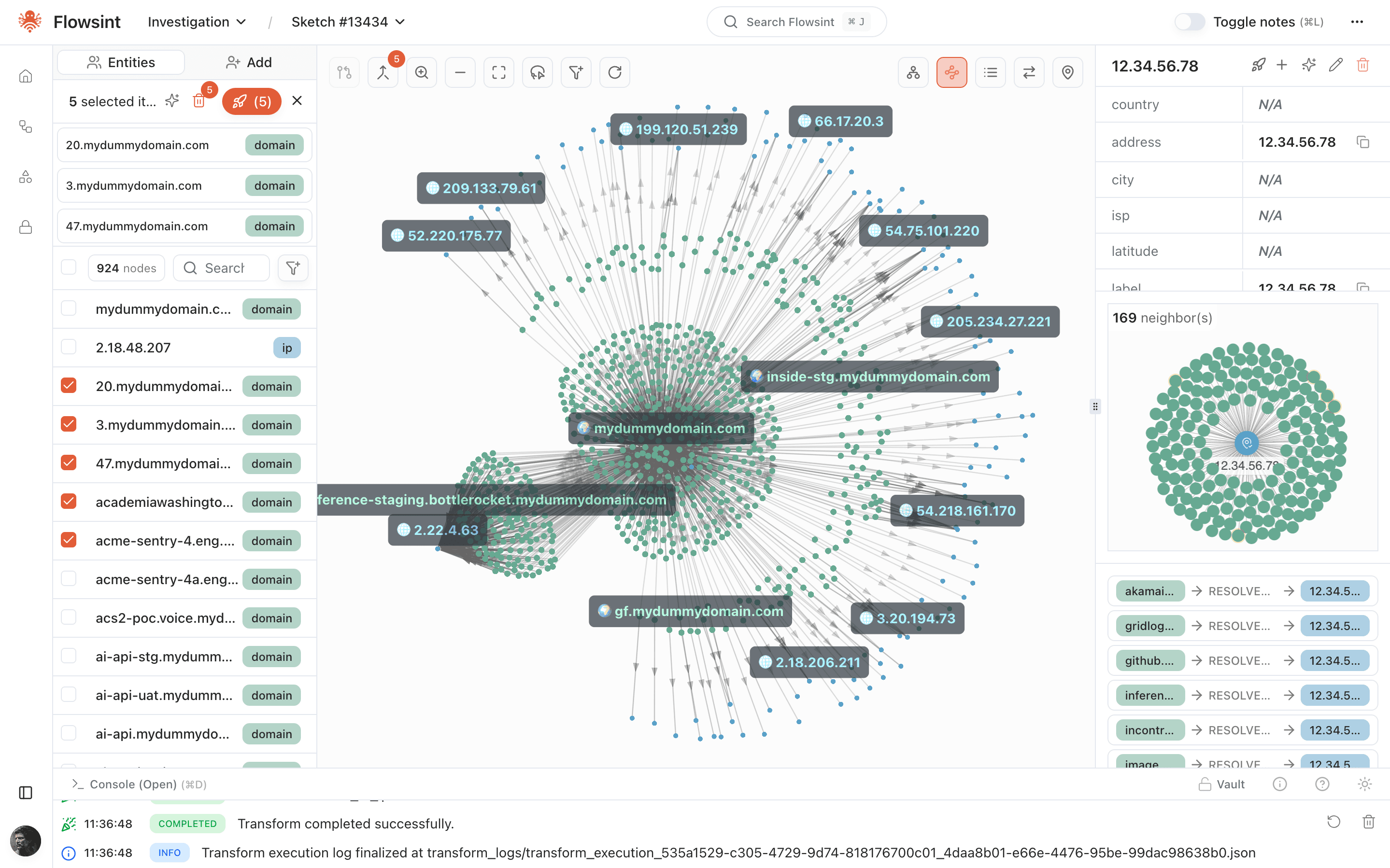
Task: Switch to the map location view icon
Action: pos(1067,72)
